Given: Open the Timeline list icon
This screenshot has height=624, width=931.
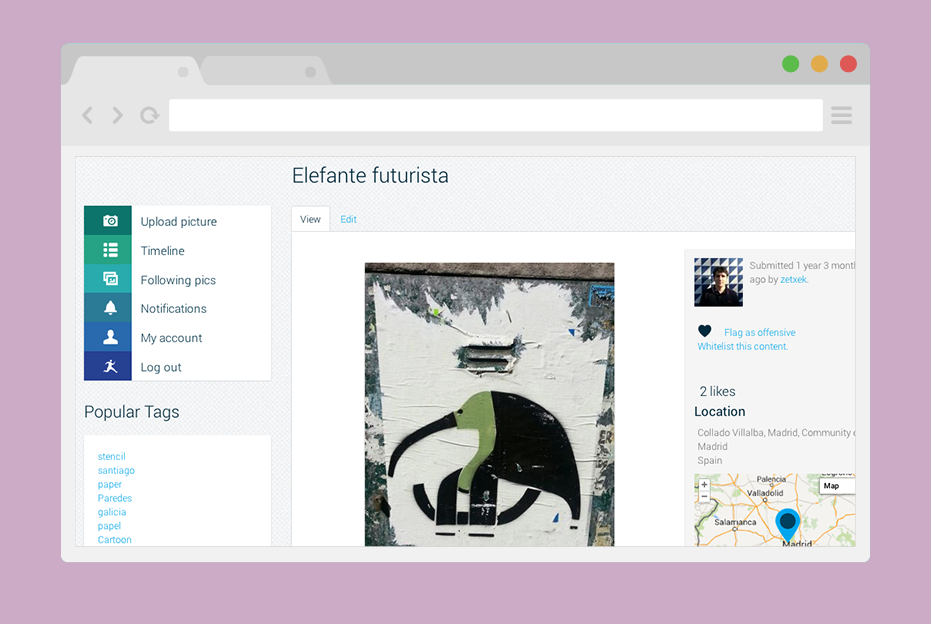Looking at the screenshot, I should [x=110, y=250].
